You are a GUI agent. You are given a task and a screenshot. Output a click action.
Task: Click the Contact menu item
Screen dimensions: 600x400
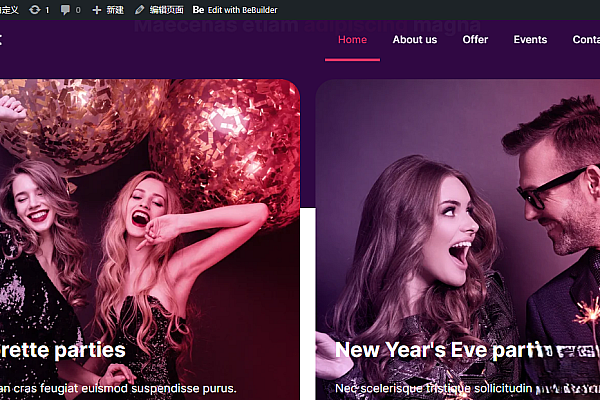click(586, 40)
